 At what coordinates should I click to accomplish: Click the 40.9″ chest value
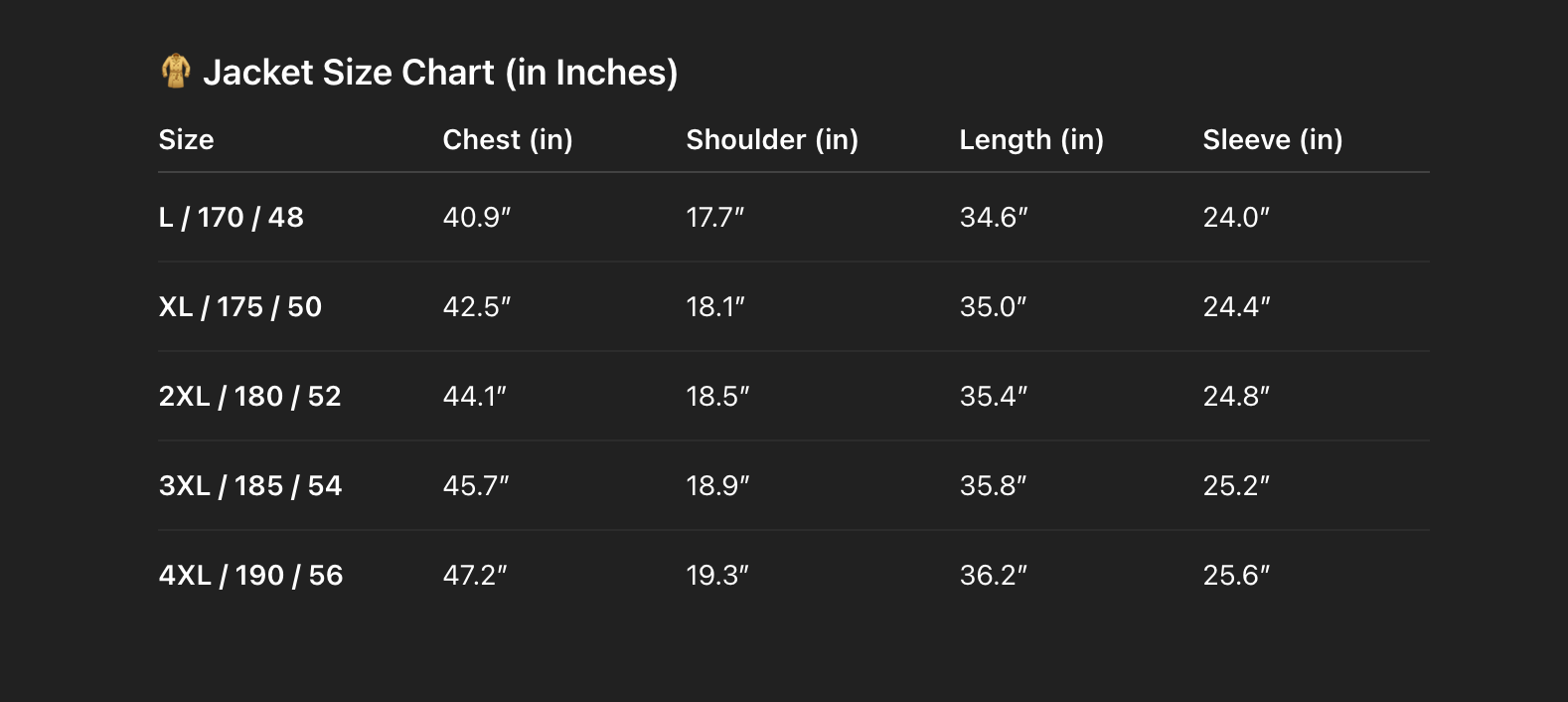(x=476, y=217)
